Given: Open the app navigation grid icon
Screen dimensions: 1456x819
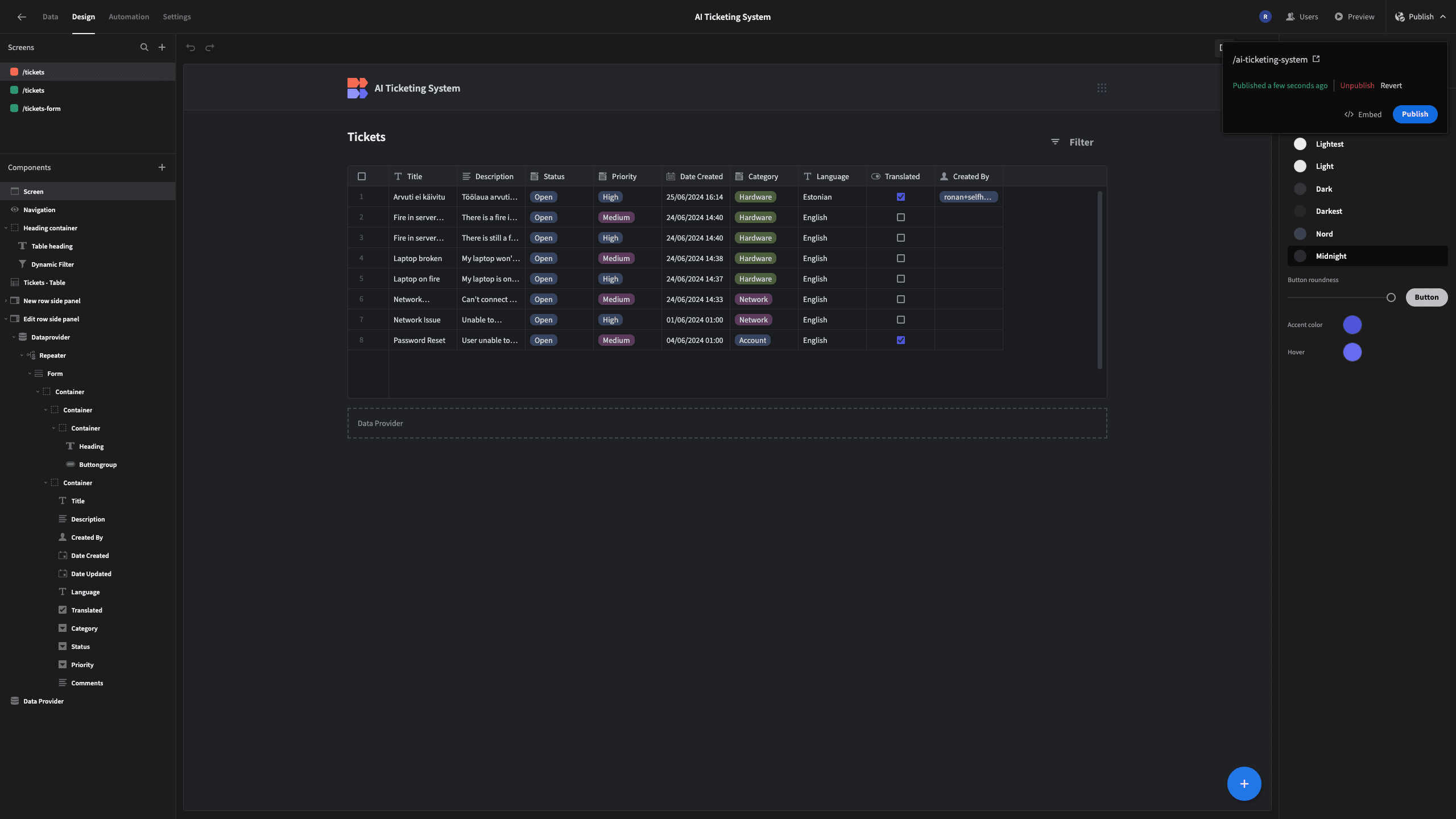Looking at the screenshot, I should pos(1102,88).
